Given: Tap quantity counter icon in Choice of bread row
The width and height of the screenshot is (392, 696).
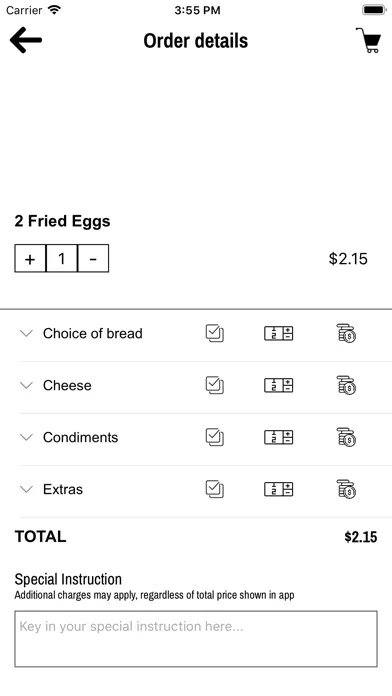Looking at the screenshot, I should pyautogui.click(x=279, y=333).
